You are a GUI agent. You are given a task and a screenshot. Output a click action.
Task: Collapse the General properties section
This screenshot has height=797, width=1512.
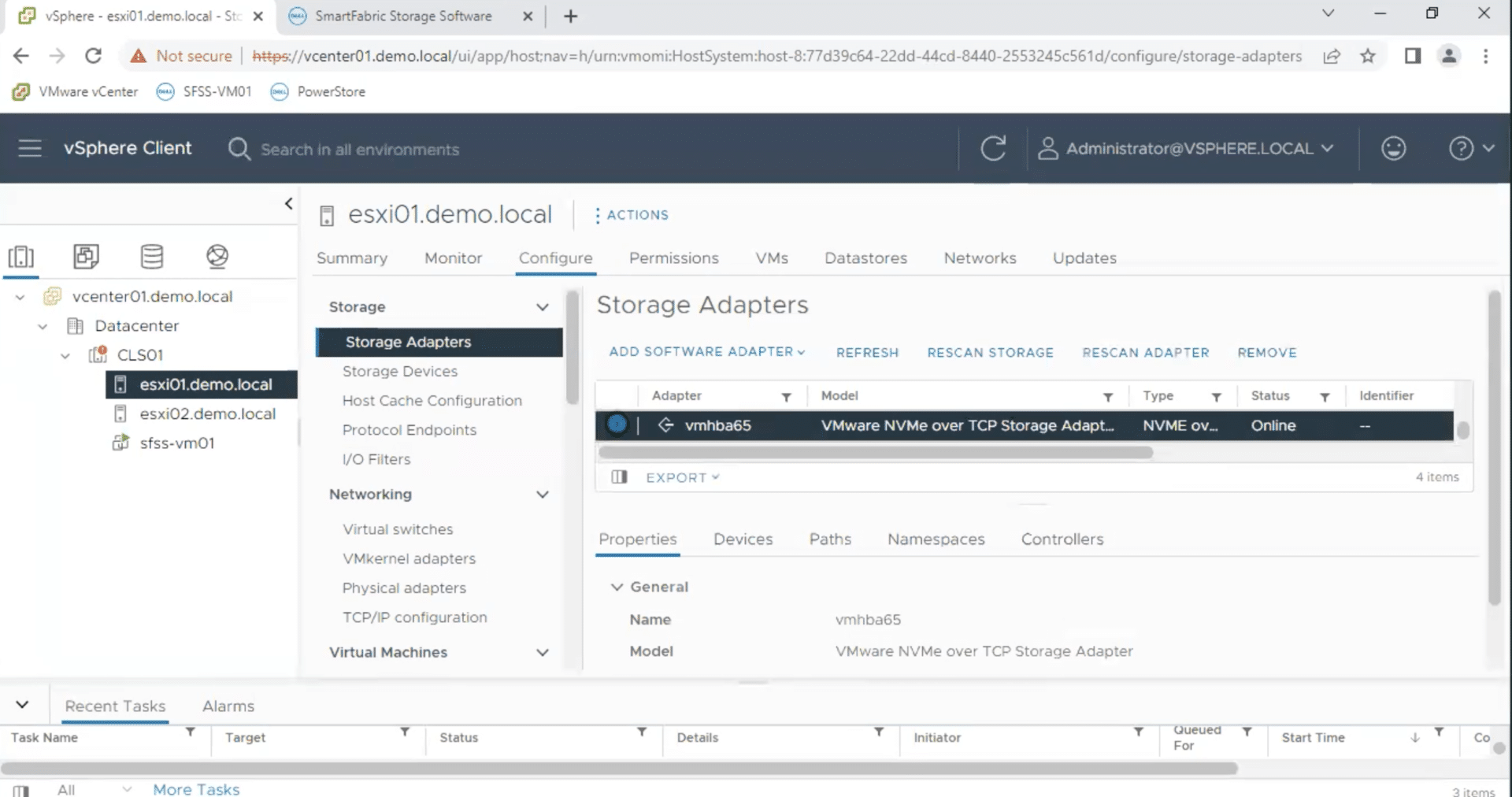point(617,587)
